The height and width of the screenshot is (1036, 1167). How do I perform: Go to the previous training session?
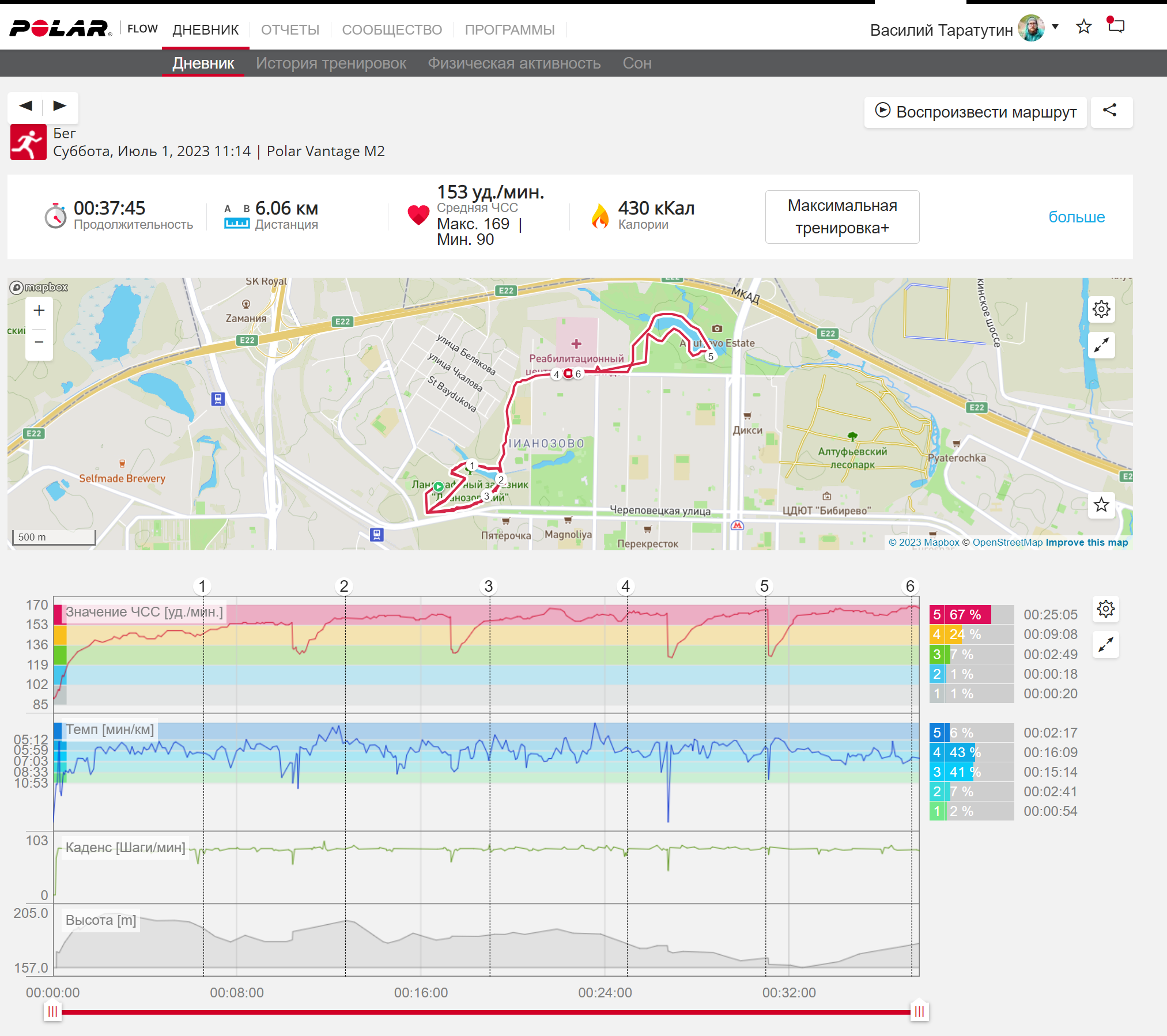26,106
